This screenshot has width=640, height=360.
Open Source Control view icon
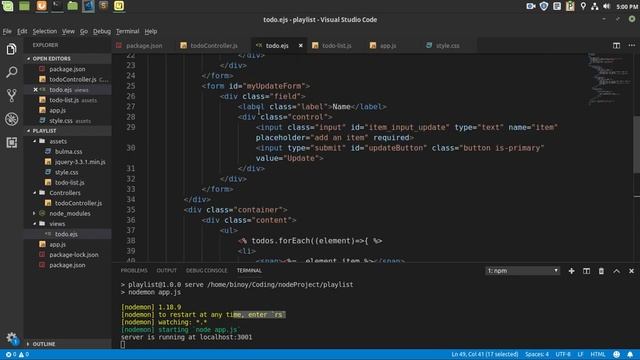pos(11,96)
